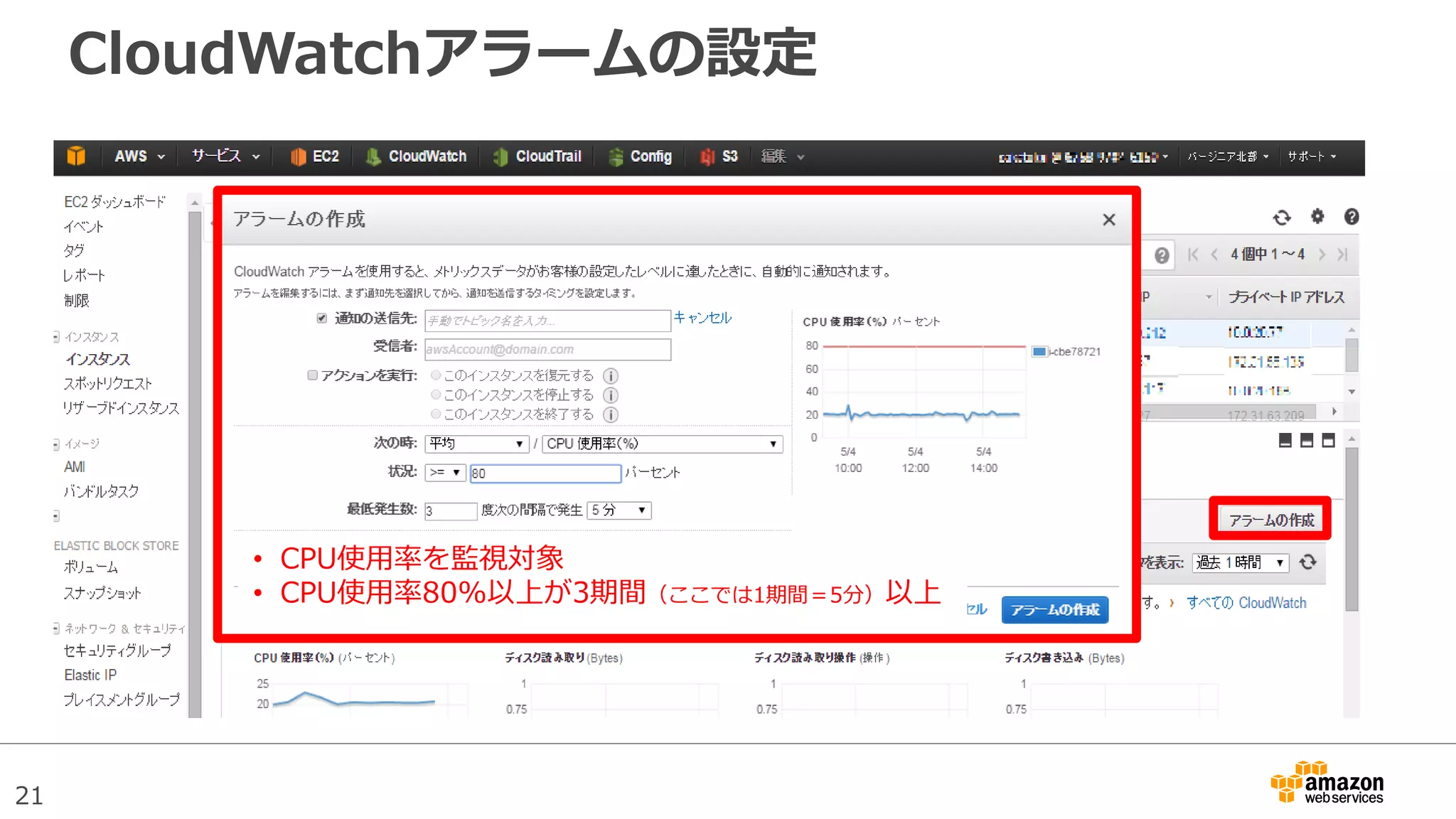Click the refresh icon above the instance list
Screen dimensions: 1456x819
click(x=1282, y=218)
